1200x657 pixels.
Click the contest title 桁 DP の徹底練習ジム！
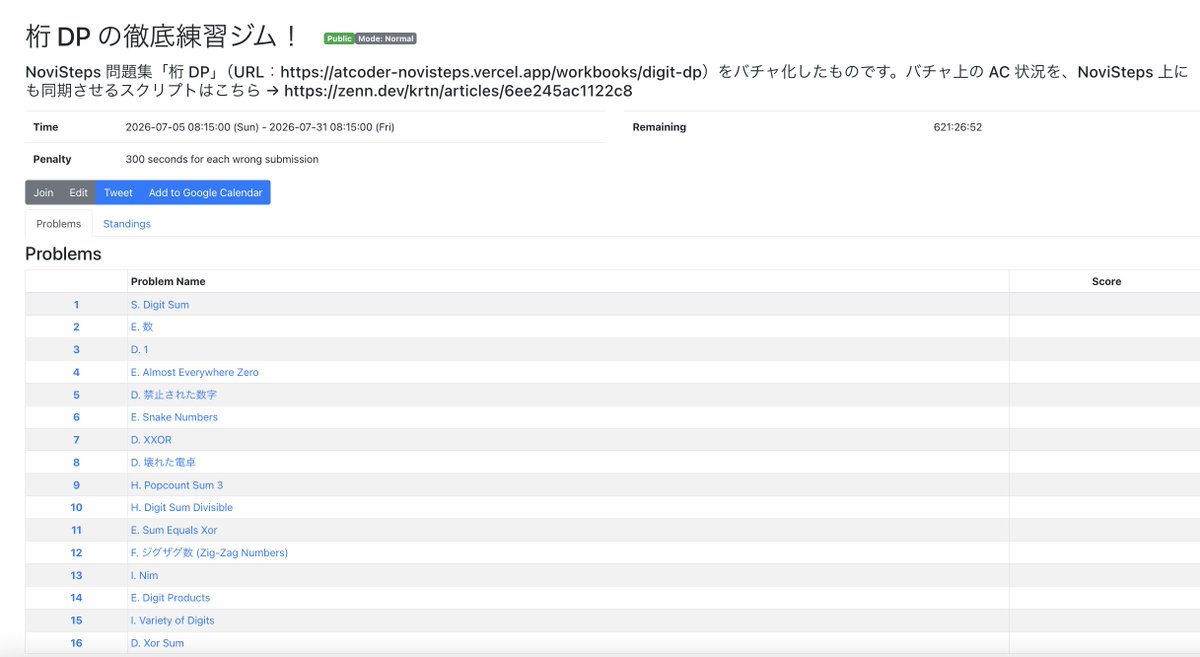[x=162, y=37]
